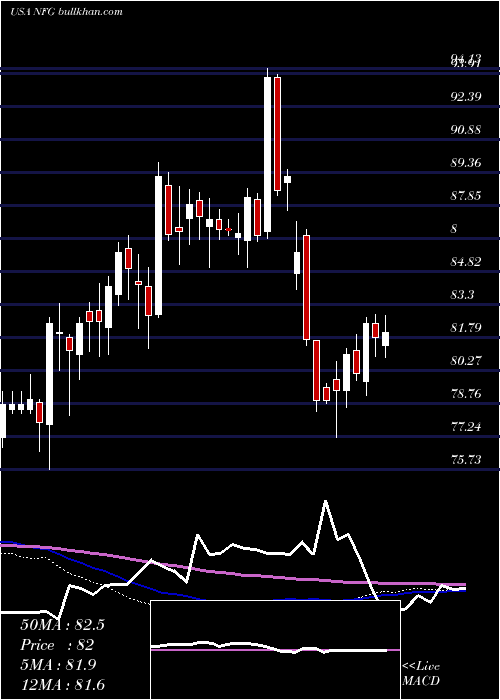Click the 75.73 price axis label

[x=466, y=460]
